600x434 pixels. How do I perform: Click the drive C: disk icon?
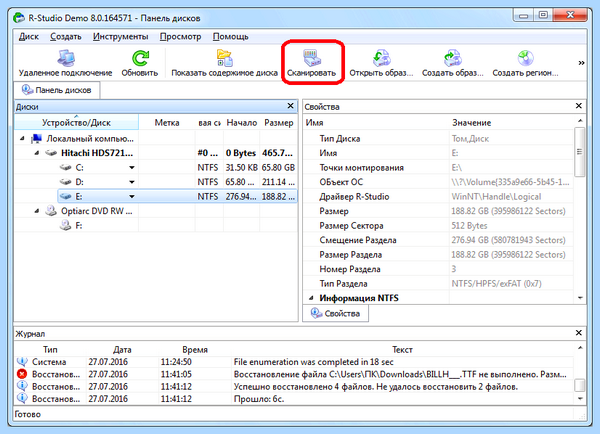click(x=65, y=167)
